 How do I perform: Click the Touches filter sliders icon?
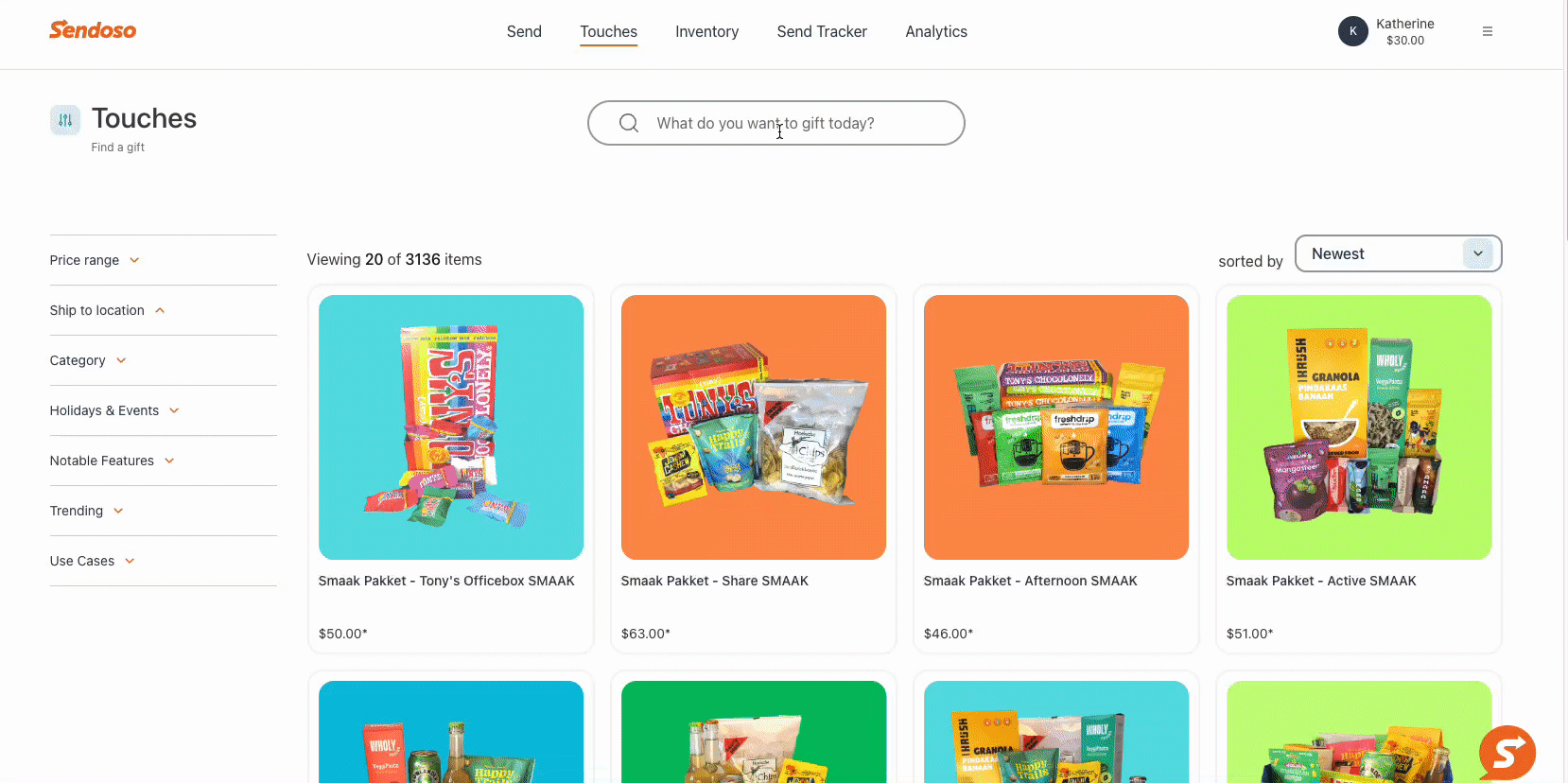(65, 120)
